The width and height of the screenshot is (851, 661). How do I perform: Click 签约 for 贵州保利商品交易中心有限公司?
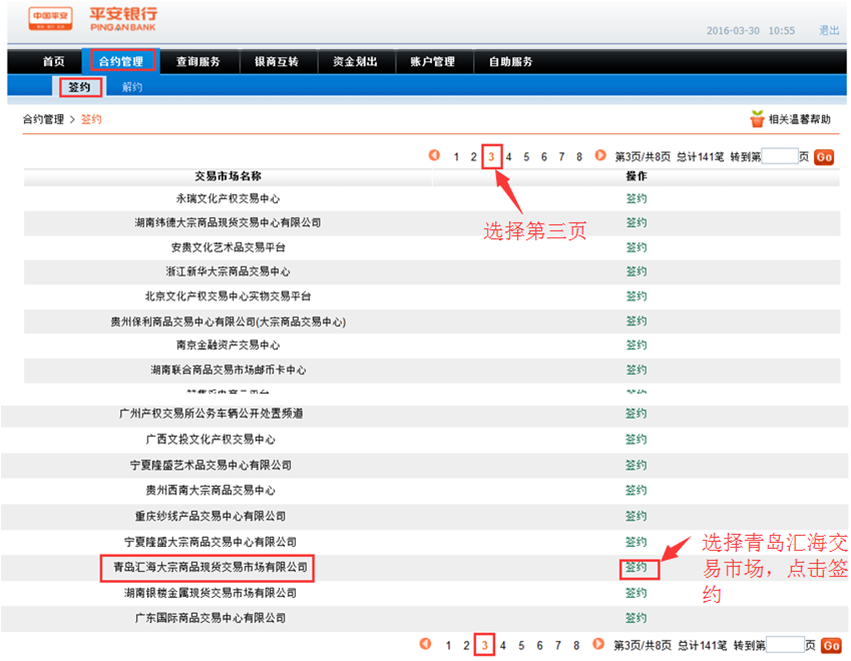pyautogui.click(x=636, y=321)
